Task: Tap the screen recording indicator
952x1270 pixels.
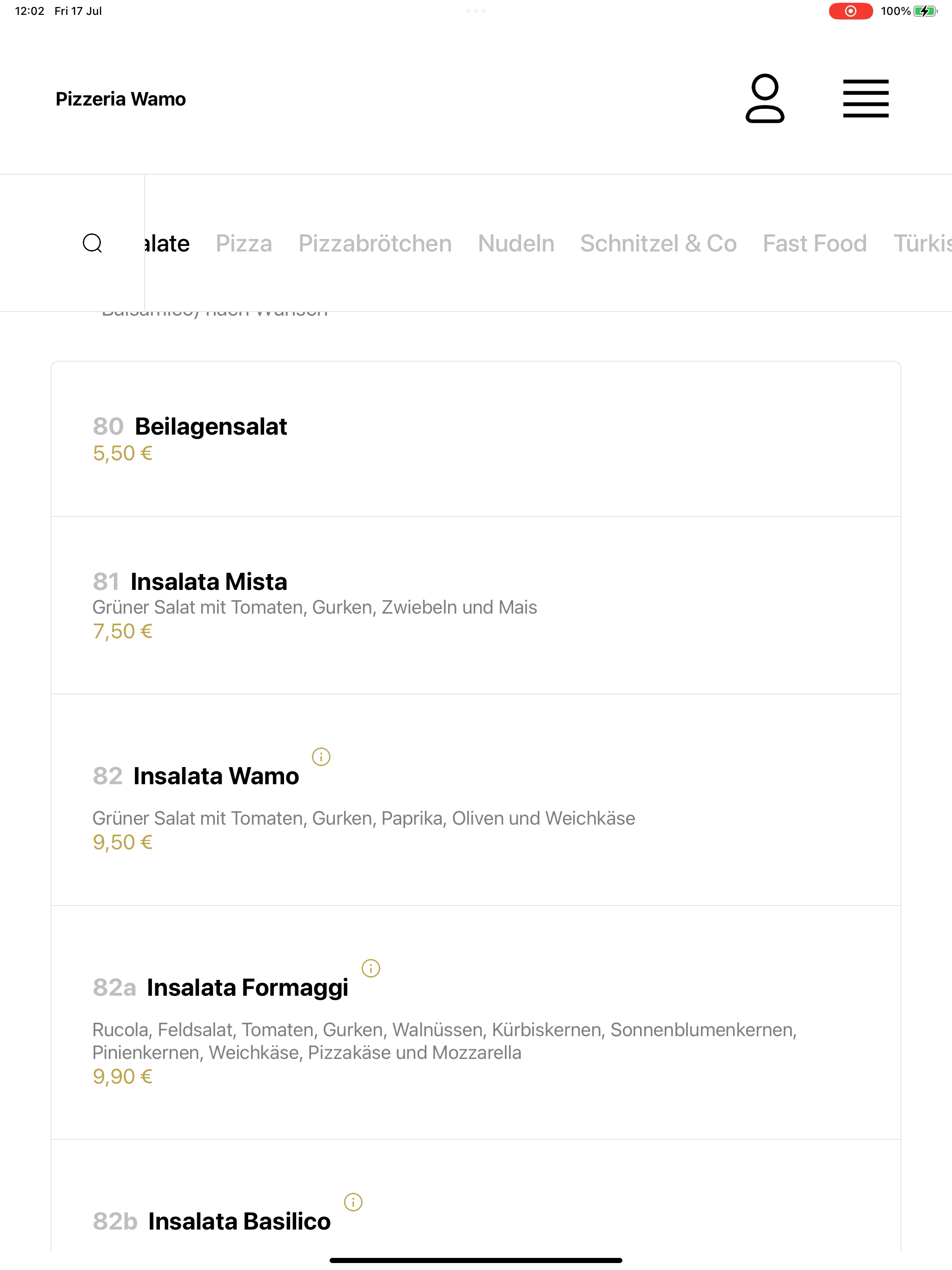Action: tap(850, 11)
